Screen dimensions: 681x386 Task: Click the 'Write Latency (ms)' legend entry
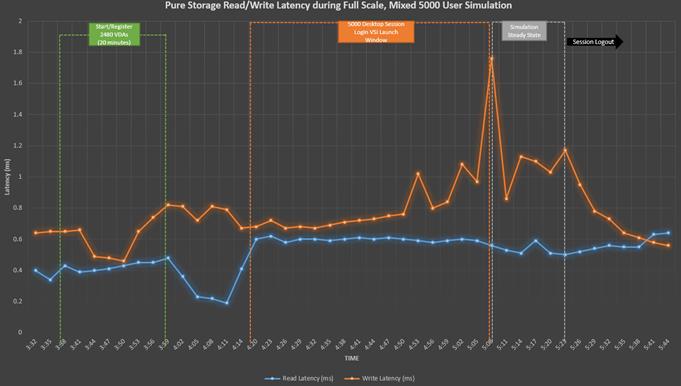pyautogui.click(x=380, y=379)
